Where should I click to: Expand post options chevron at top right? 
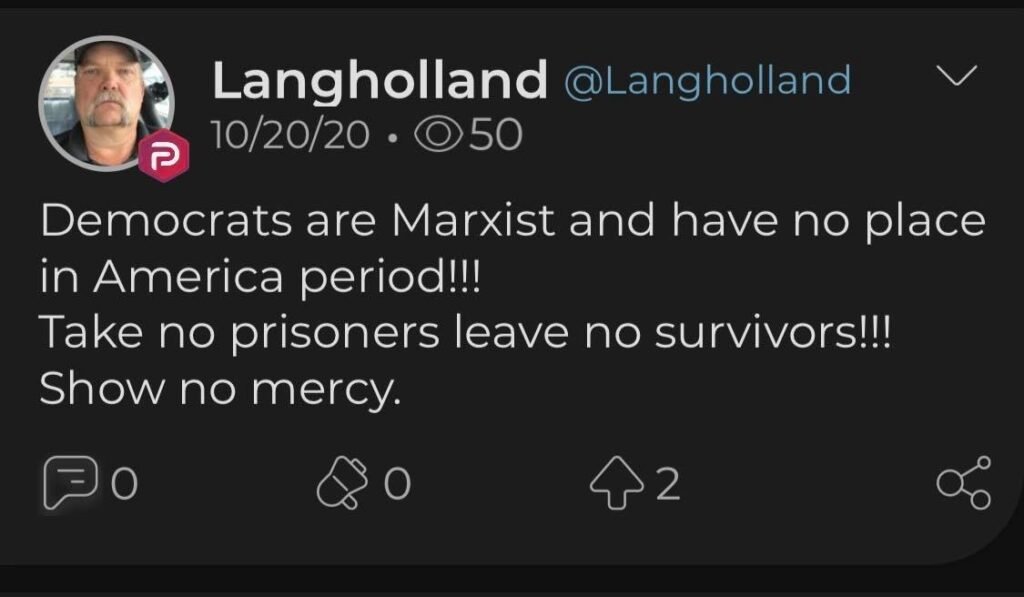pyautogui.click(x=958, y=77)
